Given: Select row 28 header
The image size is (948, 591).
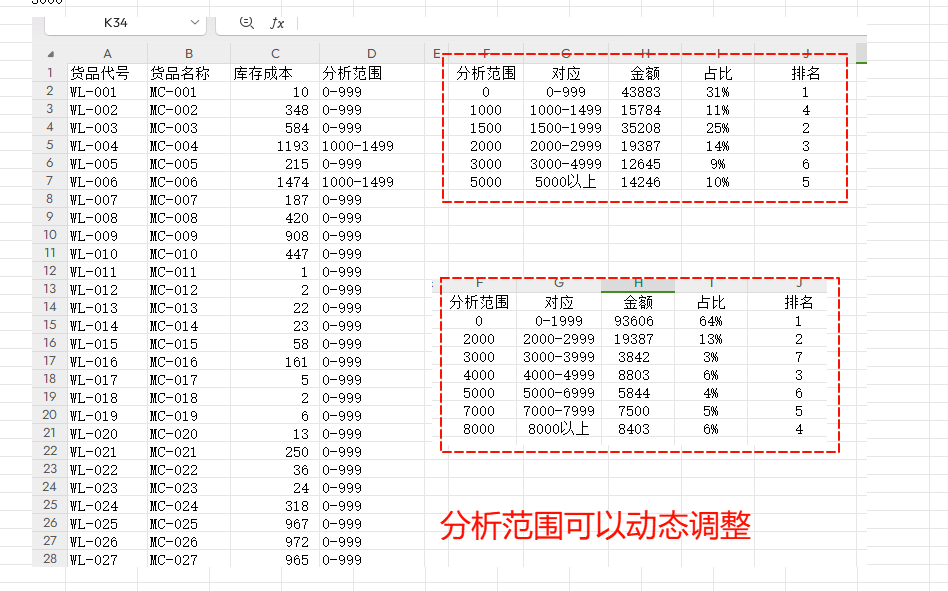Looking at the screenshot, I should [x=50, y=559].
